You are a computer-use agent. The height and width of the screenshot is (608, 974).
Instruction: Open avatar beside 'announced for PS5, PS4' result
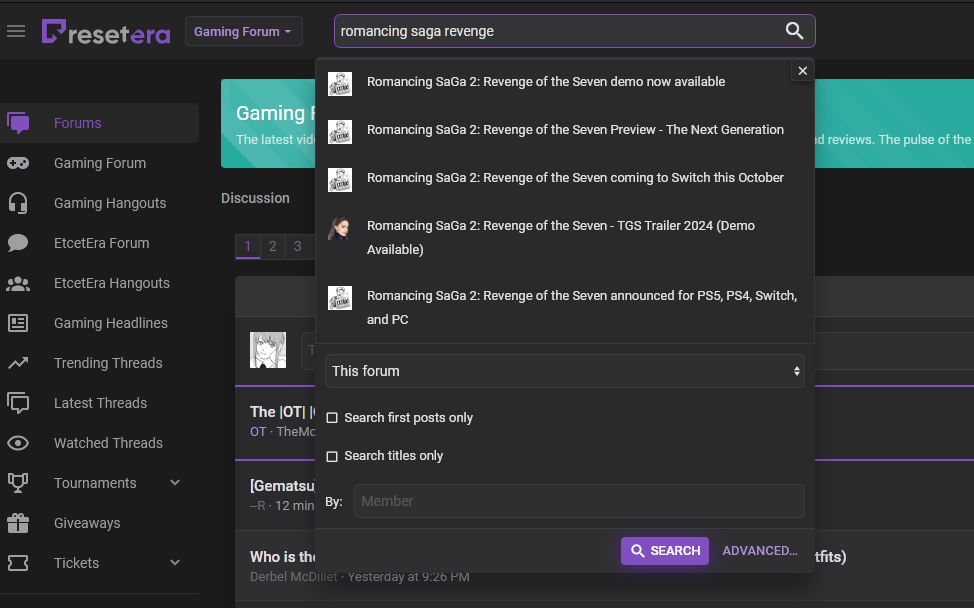point(340,298)
